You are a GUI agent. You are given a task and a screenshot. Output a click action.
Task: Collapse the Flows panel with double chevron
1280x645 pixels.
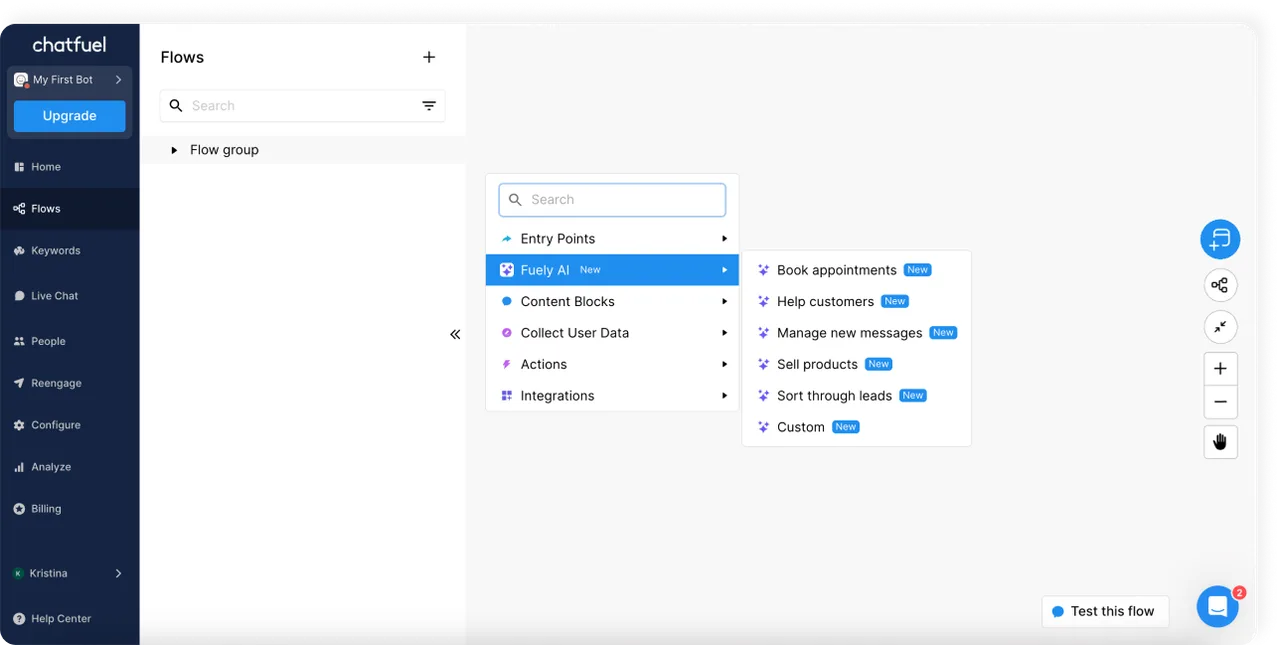(x=455, y=334)
